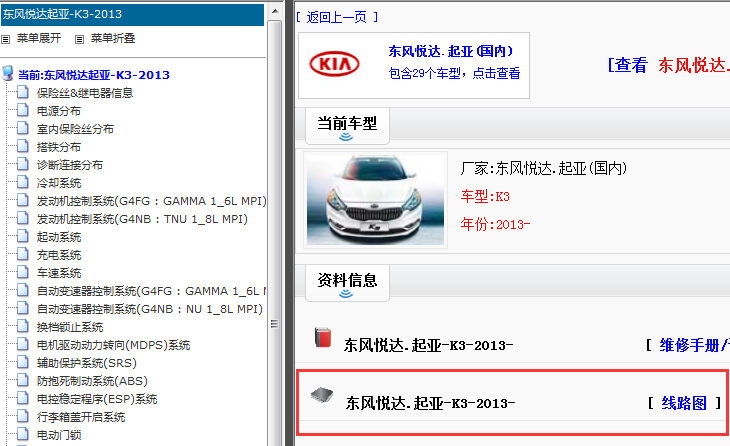Click the left panel scrollbar up arrow
730x446 pixels.
tap(275, 11)
